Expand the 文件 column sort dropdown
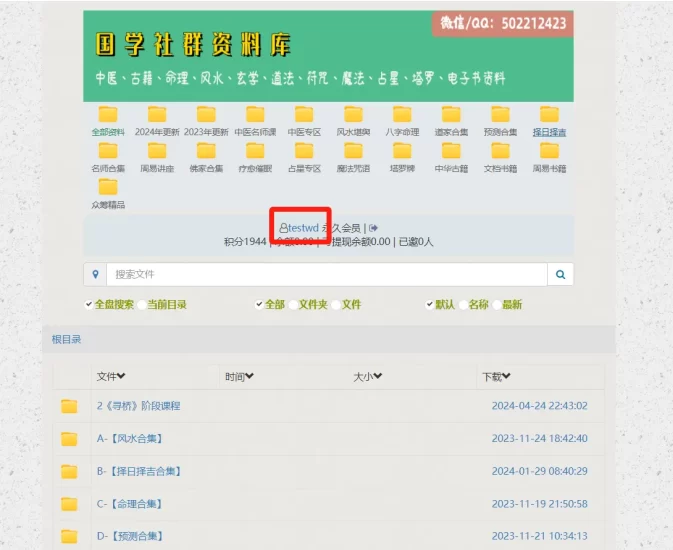Viewport: 673px width, 550px height. (x=111, y=377)
